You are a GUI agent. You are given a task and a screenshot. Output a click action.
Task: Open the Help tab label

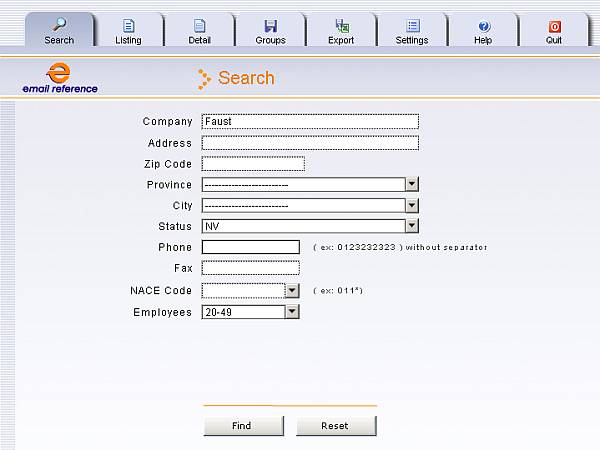[483, 40]
